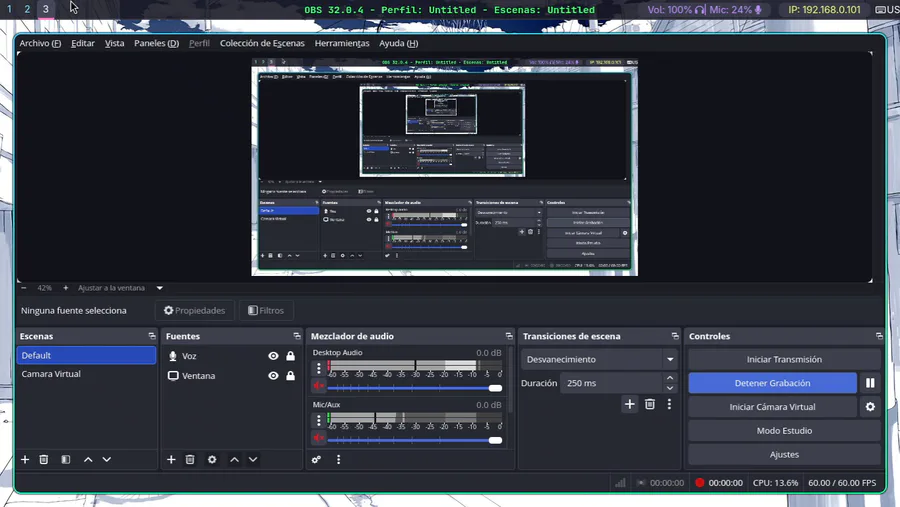Open virtual camera settings gear

click(x=870, y=407)
